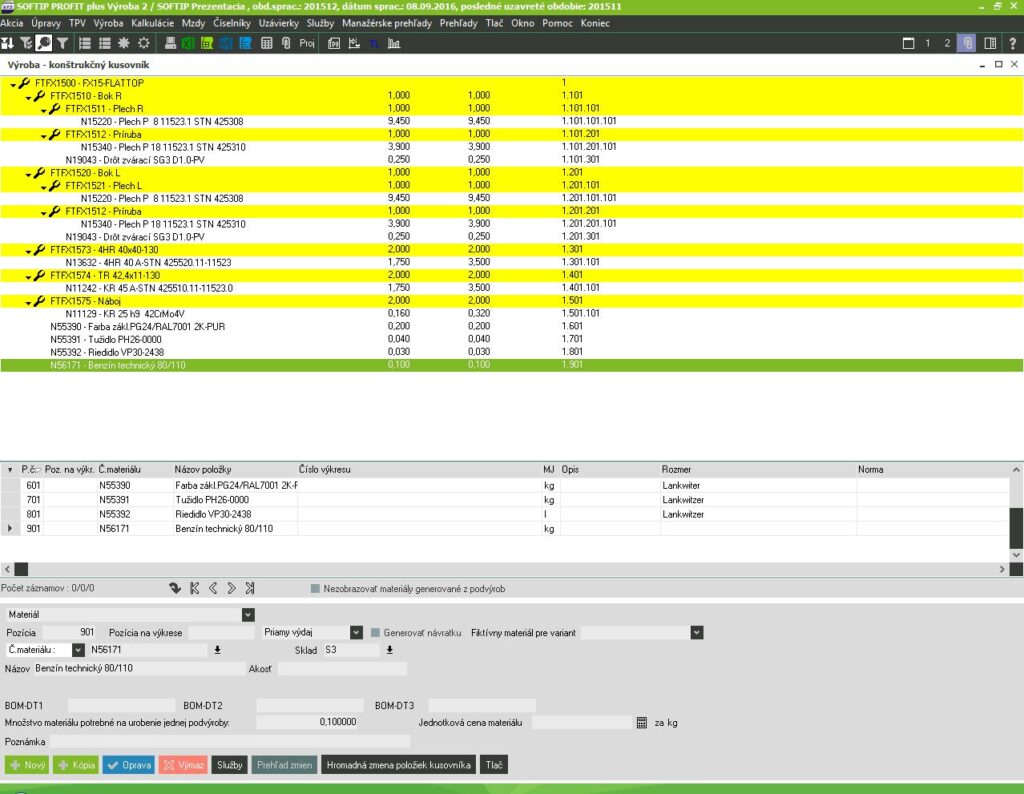Click the green Nový button
Viewport: 1024px width, 794px height.
(27, 765)
